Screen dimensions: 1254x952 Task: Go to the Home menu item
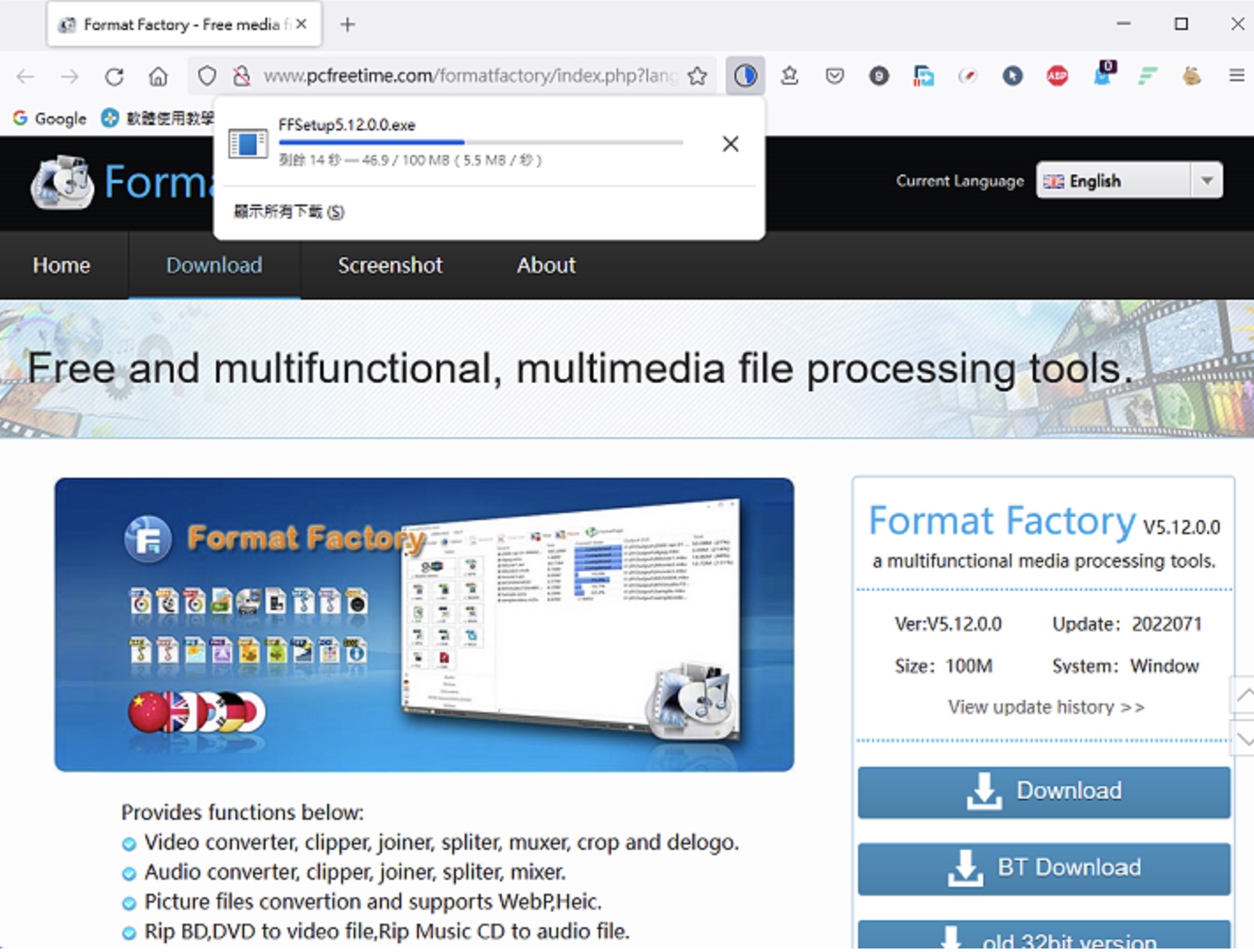click(62, 265)
